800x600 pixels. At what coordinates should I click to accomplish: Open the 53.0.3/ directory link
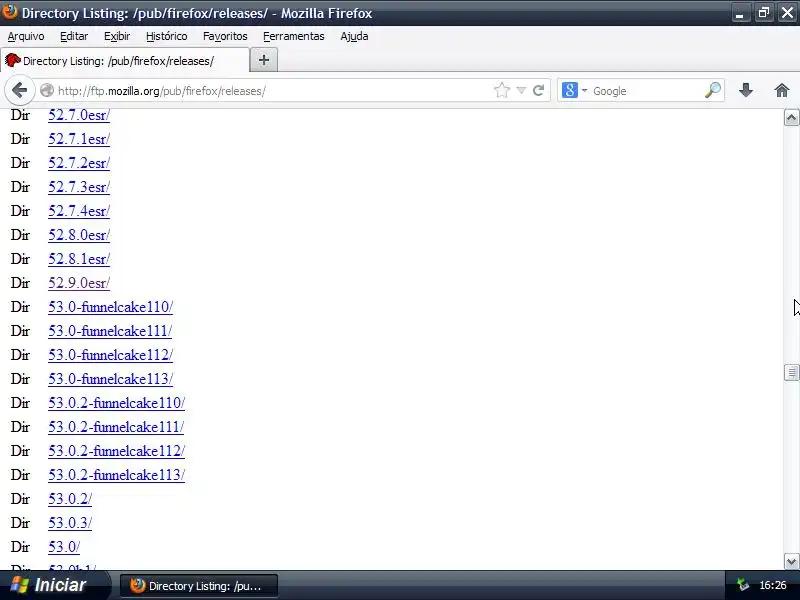click(x=70, y=523)
